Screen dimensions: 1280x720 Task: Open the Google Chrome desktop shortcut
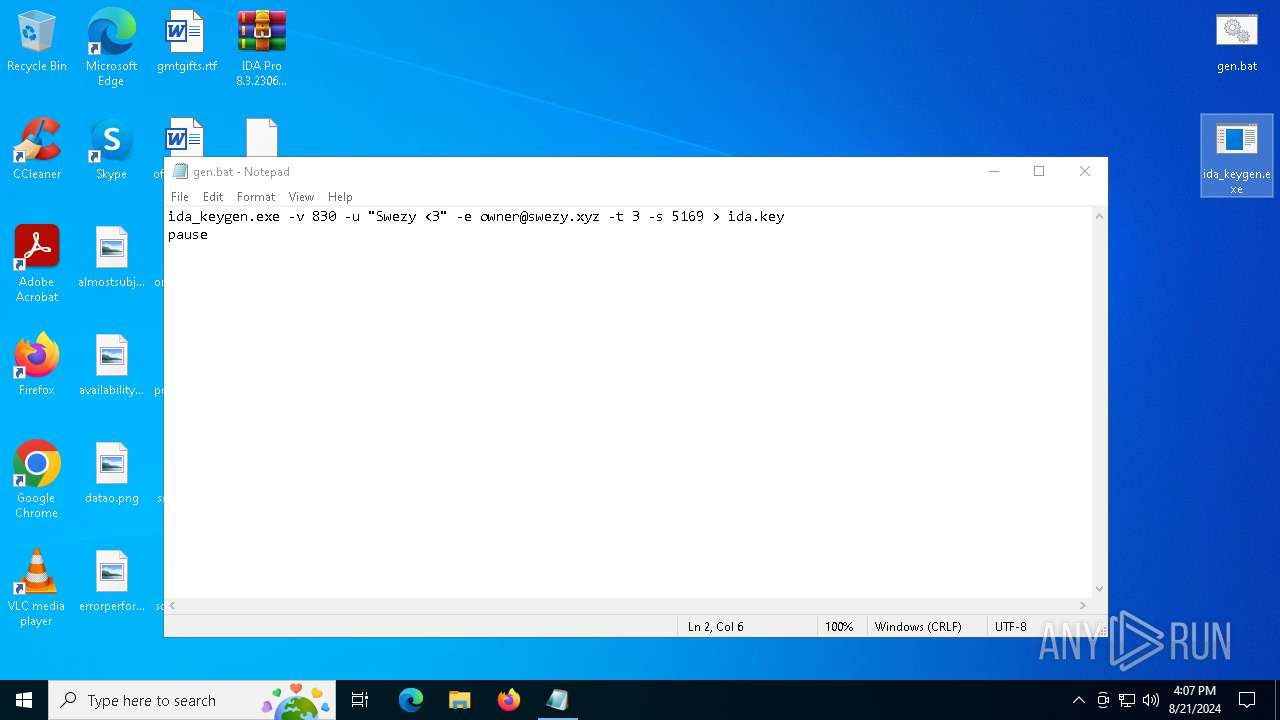point(37,480)
